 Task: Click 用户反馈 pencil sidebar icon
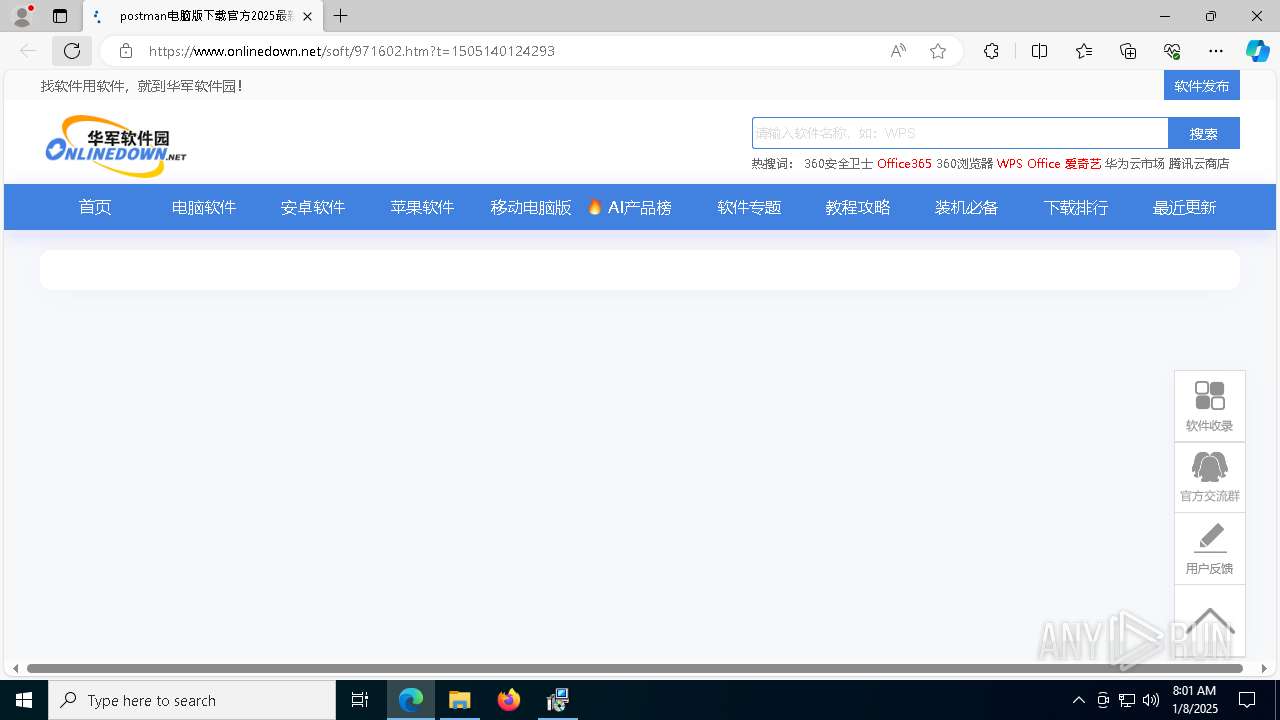1210,548
